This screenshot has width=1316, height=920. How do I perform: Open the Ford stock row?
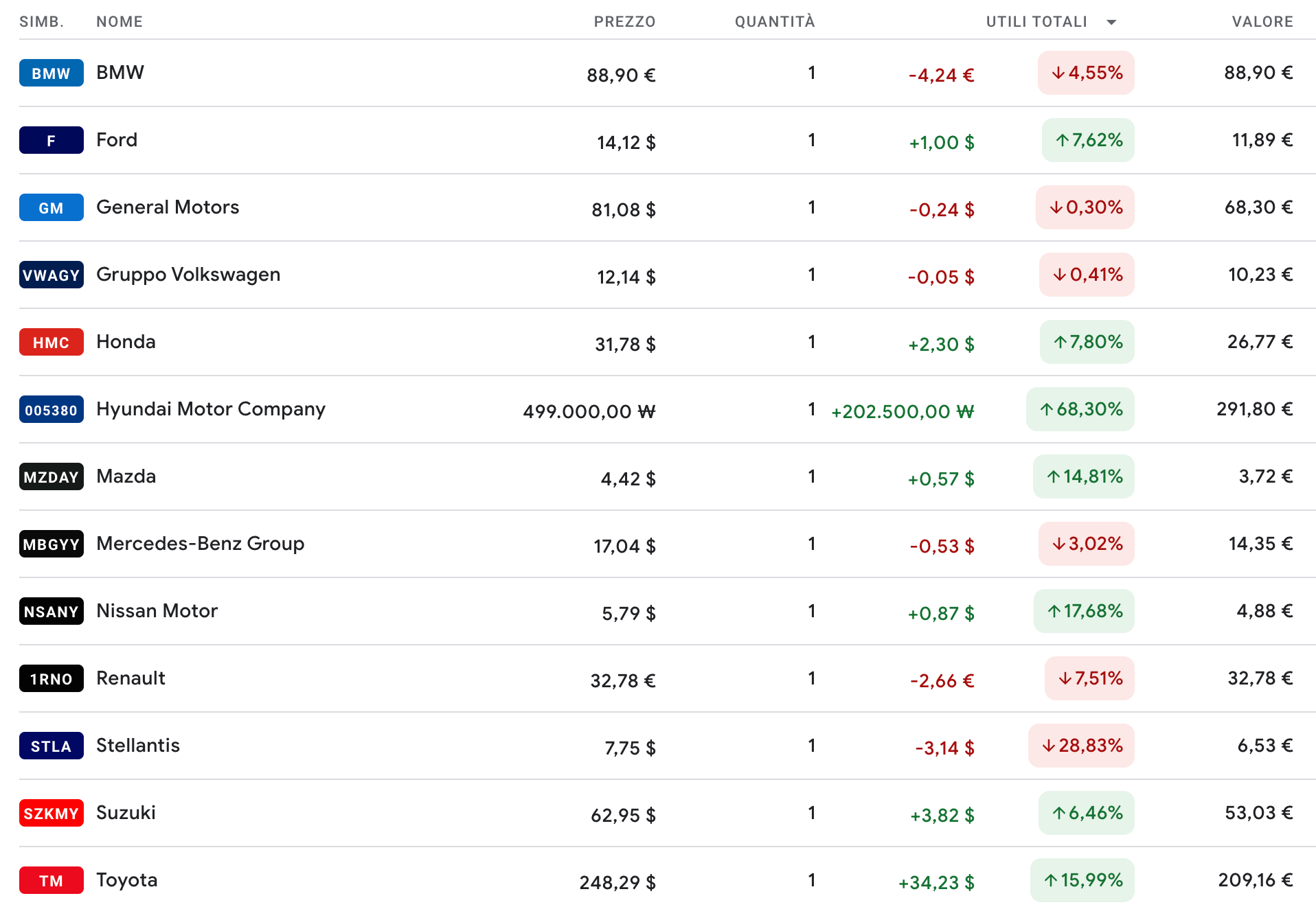[117, 140]
